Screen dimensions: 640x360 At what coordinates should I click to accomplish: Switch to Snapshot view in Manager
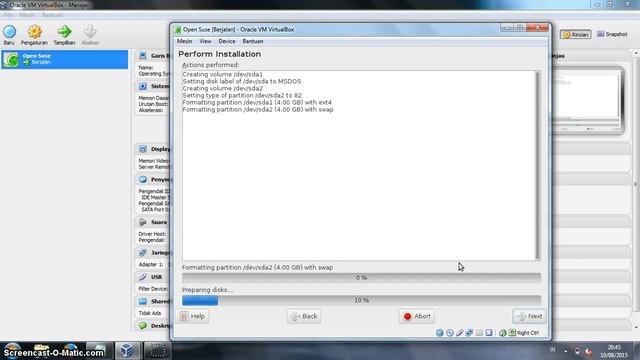point(612,34)
